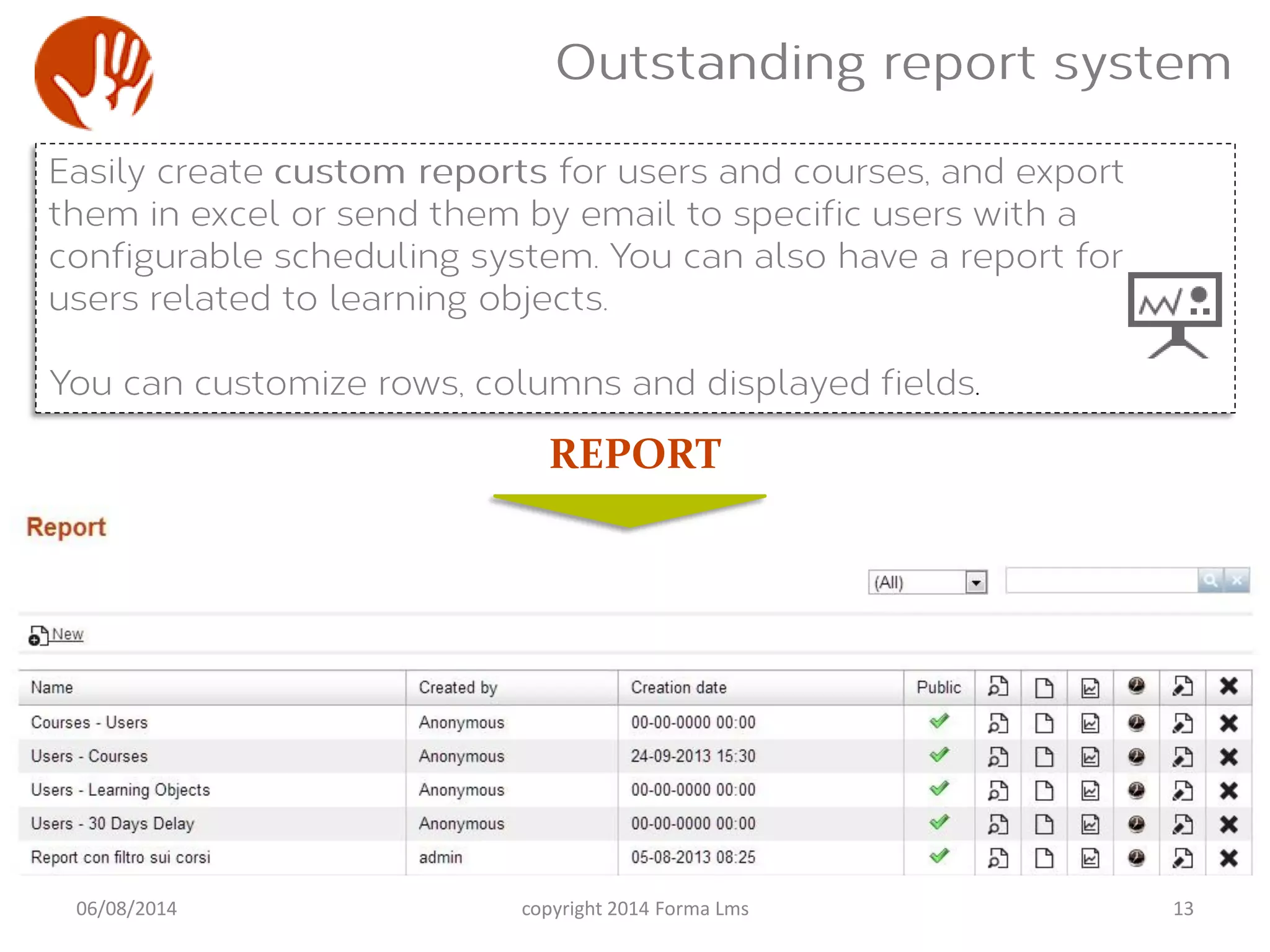Select the Courses - Users report name
Screen dimensions: 1270x952
[89, 723]
